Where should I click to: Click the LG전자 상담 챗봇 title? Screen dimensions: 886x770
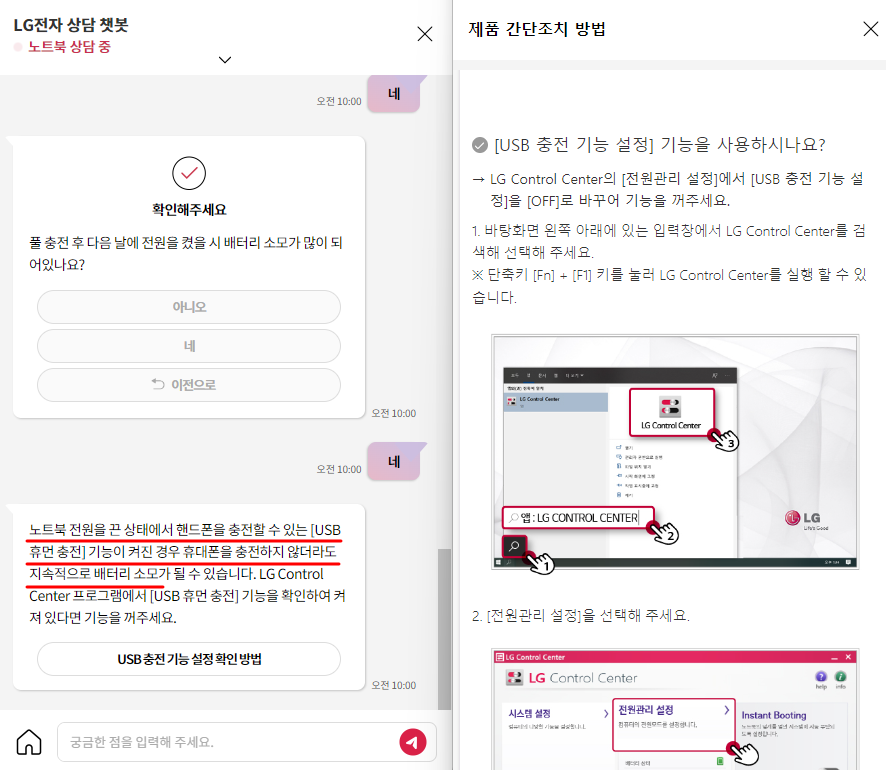71,25
